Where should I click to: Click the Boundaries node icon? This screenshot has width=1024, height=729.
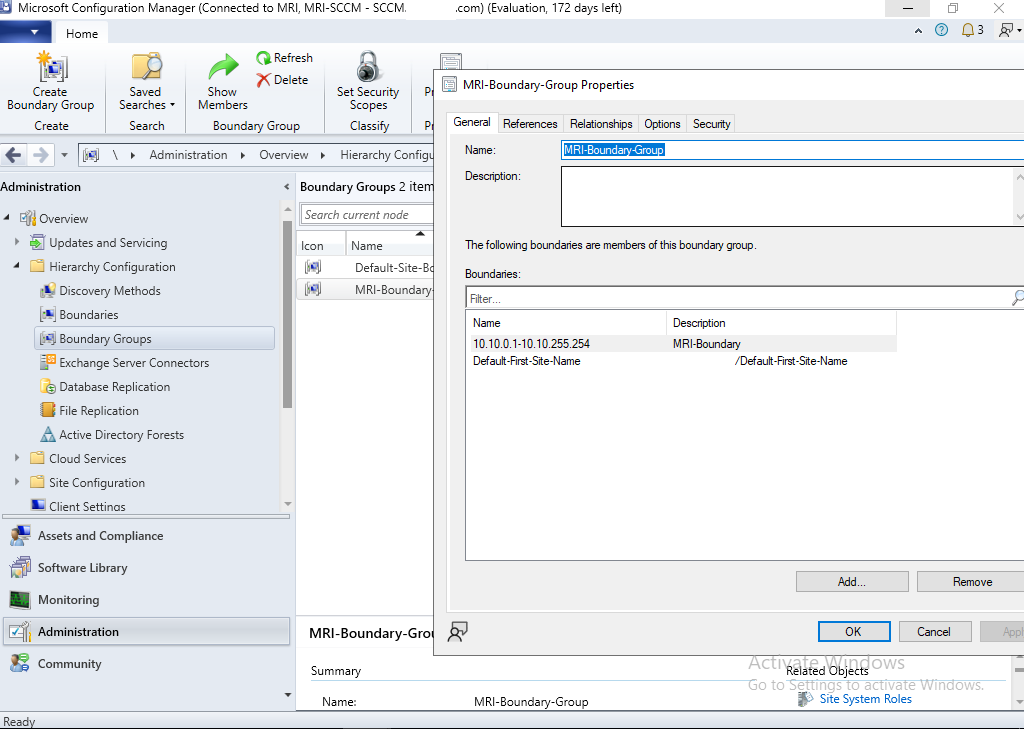[x=48, y=315]
